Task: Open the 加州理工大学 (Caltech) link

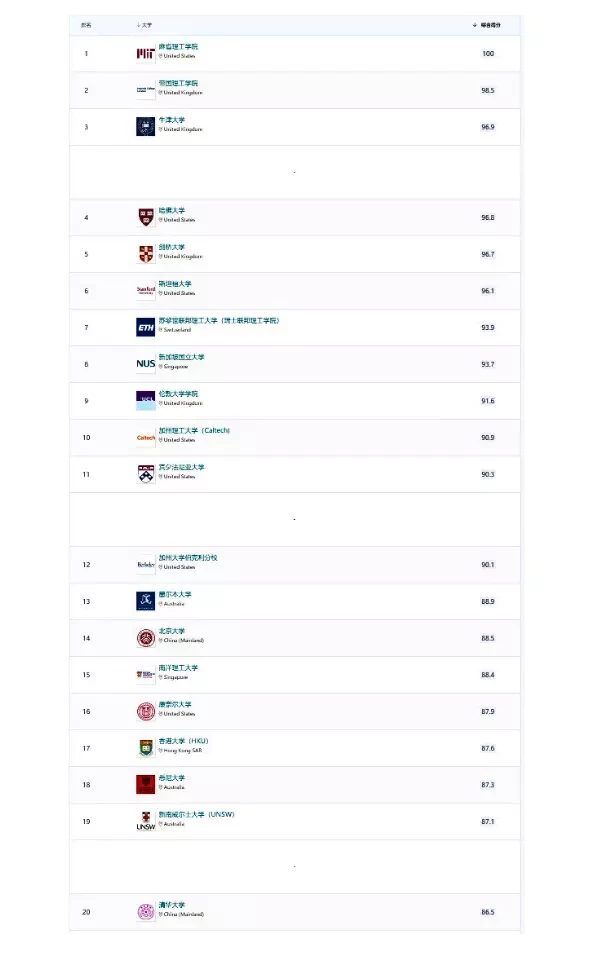Action: (194, 431)
